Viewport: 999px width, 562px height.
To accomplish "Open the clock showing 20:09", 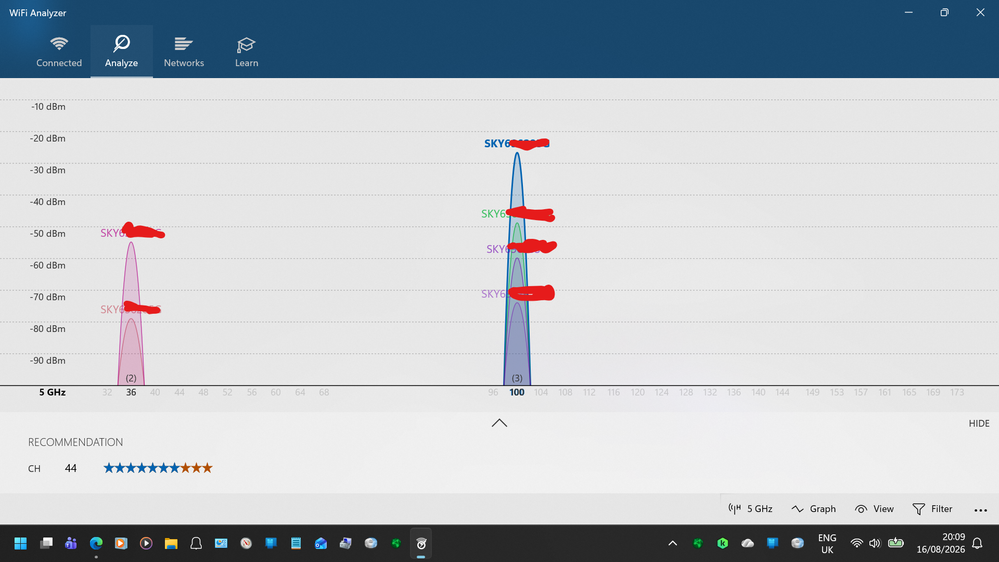I will (940, 544).
